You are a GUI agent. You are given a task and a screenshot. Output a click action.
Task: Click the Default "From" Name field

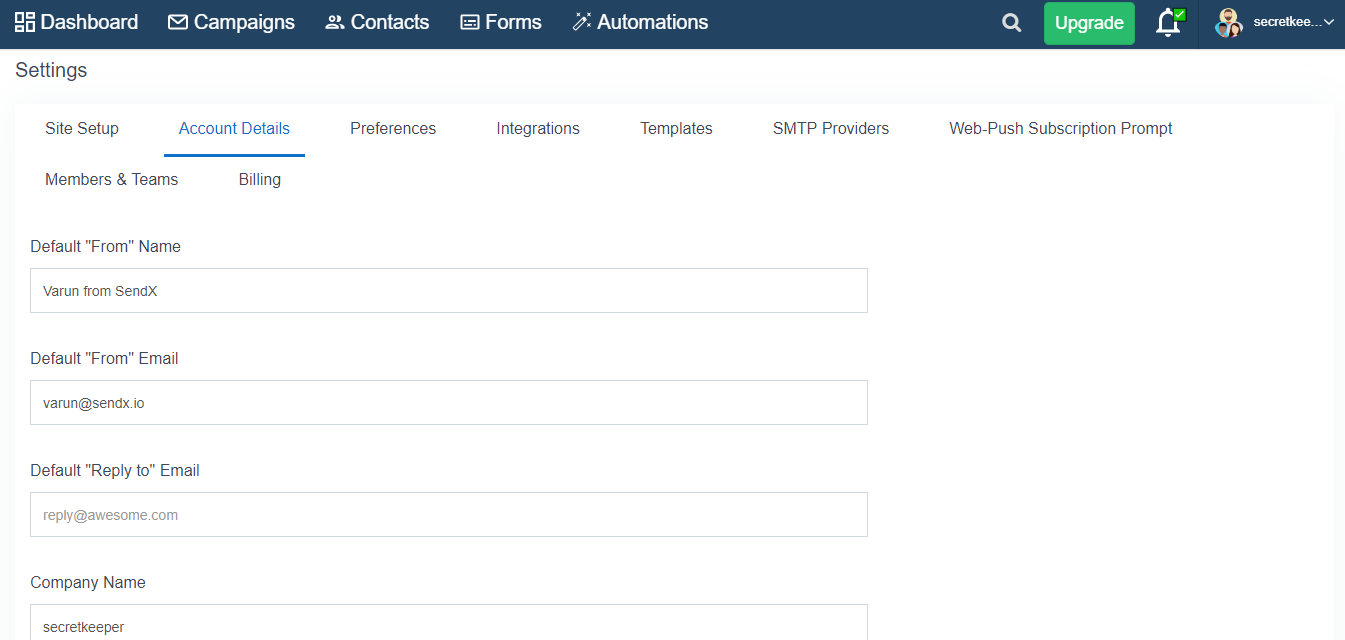[x=449, y=290]
